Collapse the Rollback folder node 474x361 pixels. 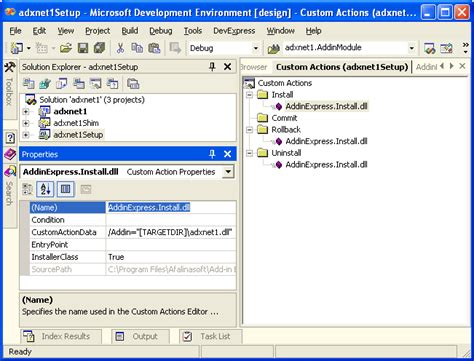click(x=249, y=130)
